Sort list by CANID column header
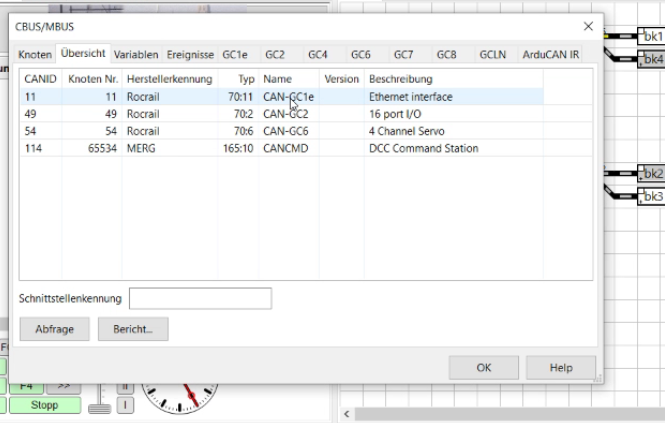The width and height of the screenshot is (665, 423). [40, 78]
